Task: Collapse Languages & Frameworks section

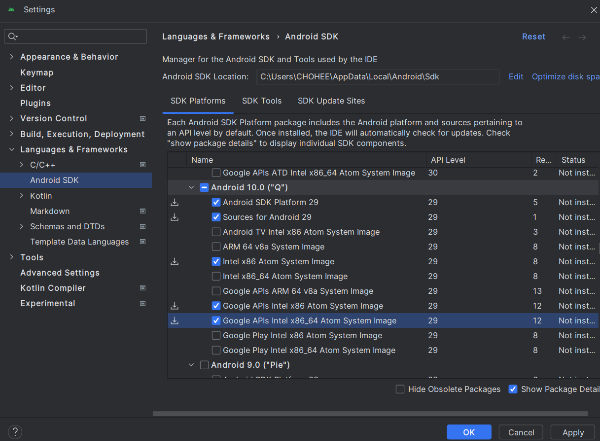Action: [11, 149]
